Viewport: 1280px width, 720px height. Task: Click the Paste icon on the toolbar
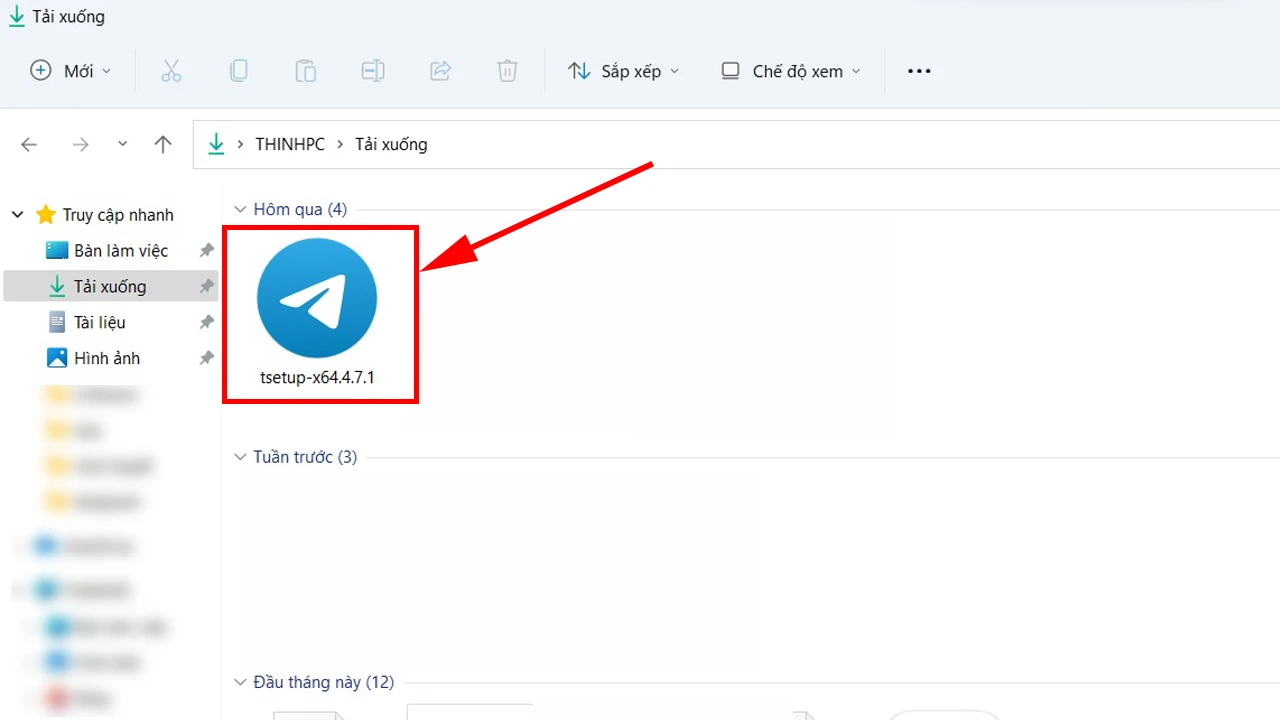coord(305,70)
